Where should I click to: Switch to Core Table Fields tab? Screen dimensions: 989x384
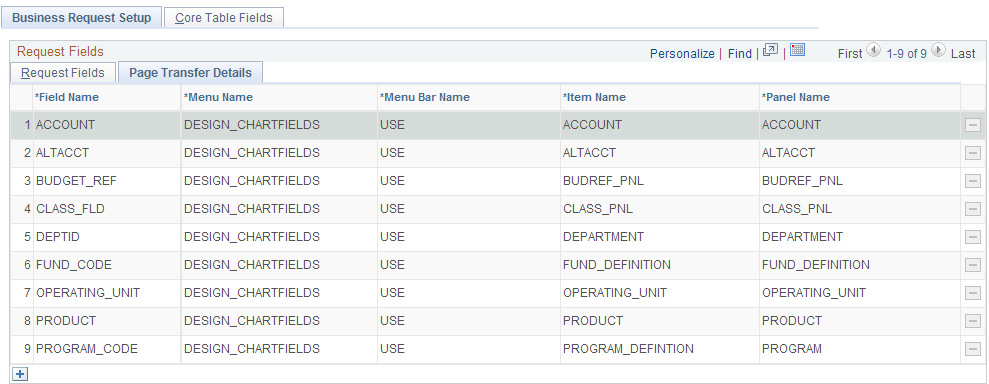tap(224, 18)
